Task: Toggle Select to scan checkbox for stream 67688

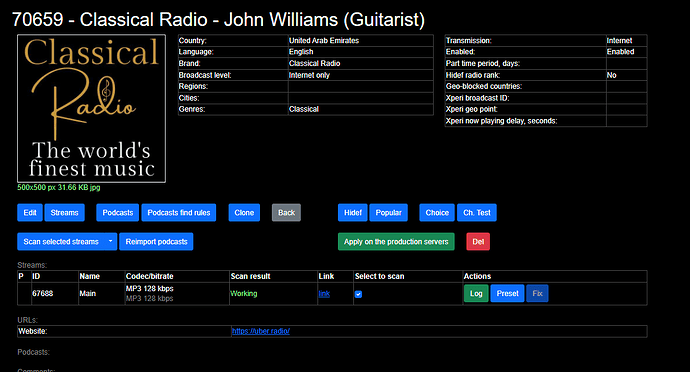Action: tap(358, 294)
